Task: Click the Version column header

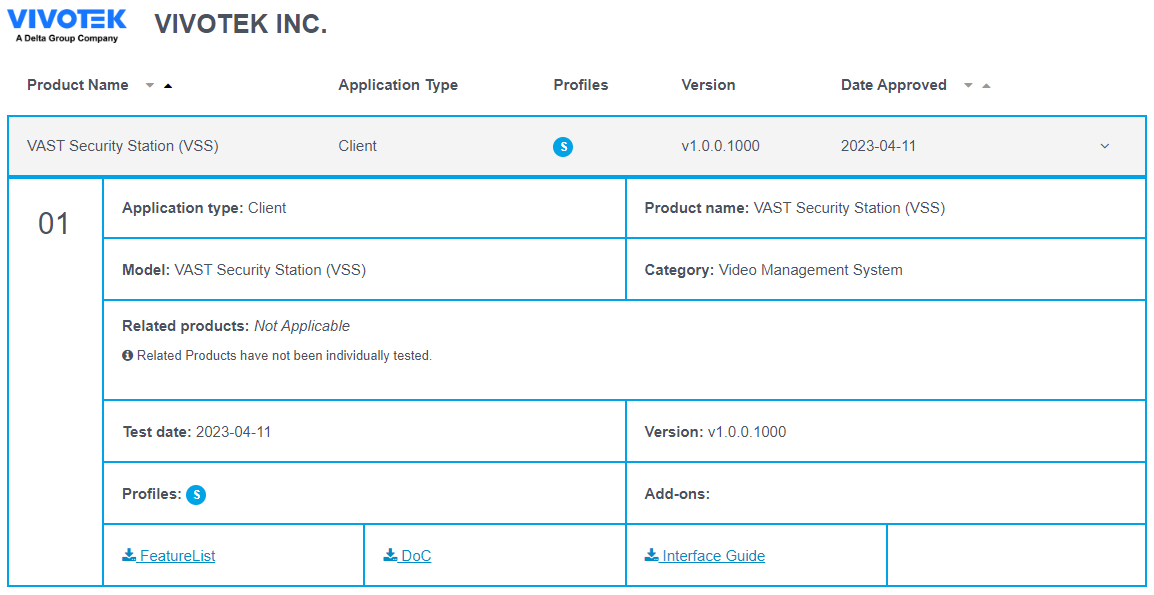Action: (x=708, y=85)
